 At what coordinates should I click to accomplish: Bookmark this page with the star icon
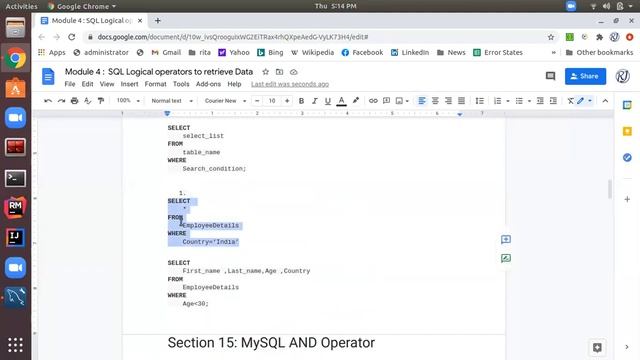(551, 37)
